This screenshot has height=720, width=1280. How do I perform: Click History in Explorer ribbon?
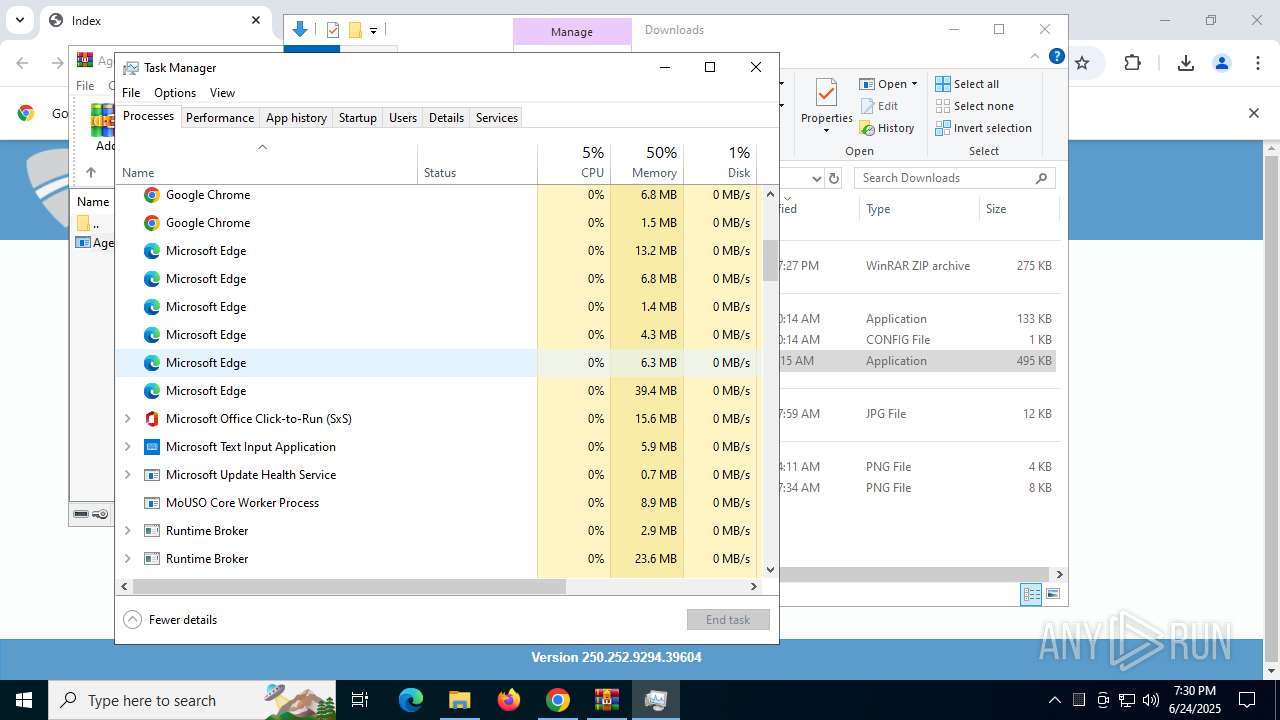click(887, 128)
